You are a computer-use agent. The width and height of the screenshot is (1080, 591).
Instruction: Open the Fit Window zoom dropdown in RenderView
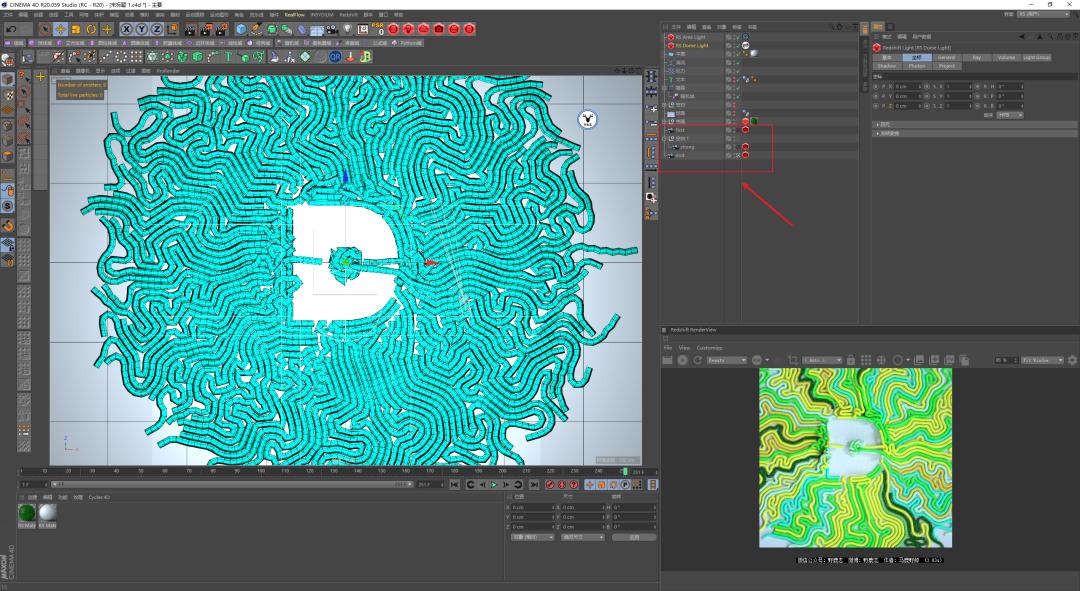tap(1043, 358)
